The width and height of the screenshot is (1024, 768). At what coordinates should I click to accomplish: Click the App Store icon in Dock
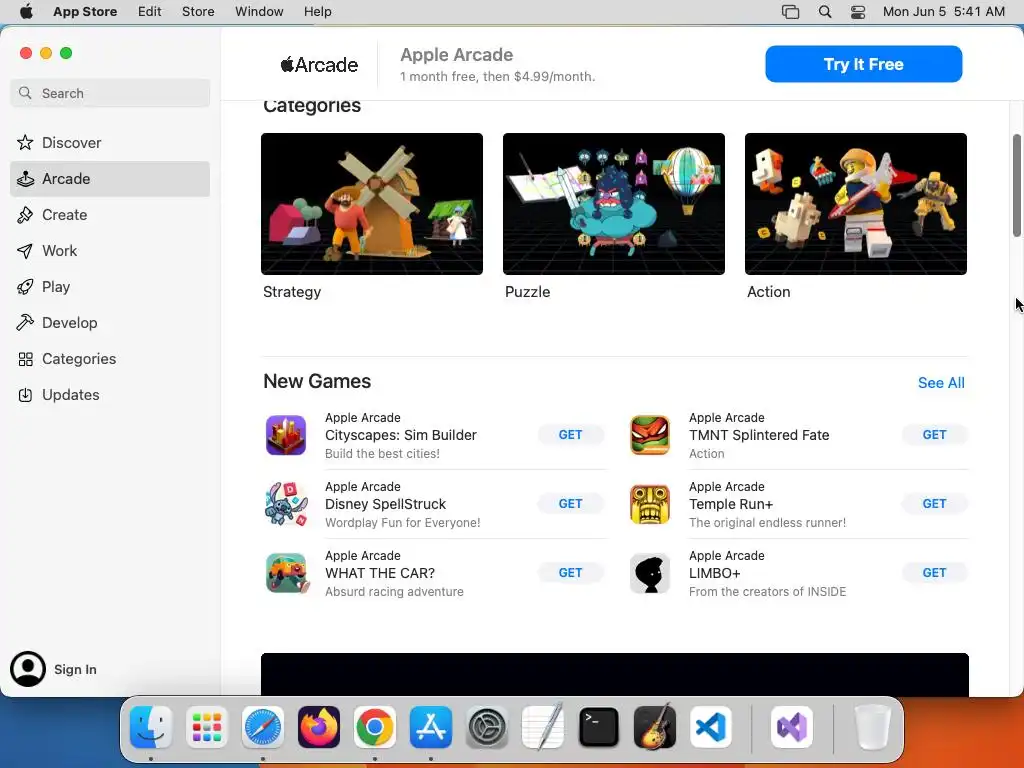[430, 727]
